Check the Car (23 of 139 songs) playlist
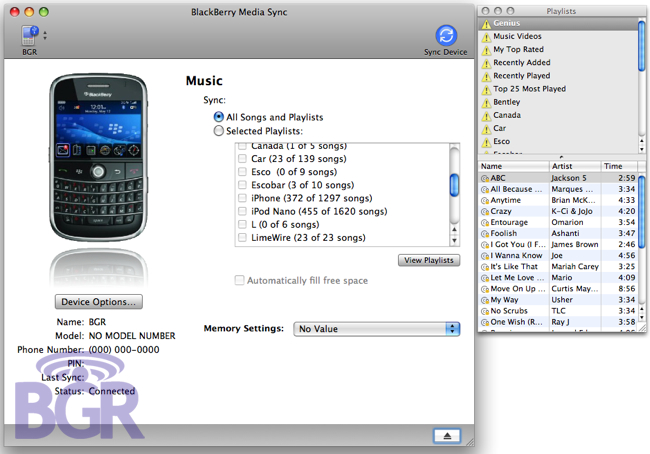The width and height of the screenshot is (650, 454). (x=242, y=158)
